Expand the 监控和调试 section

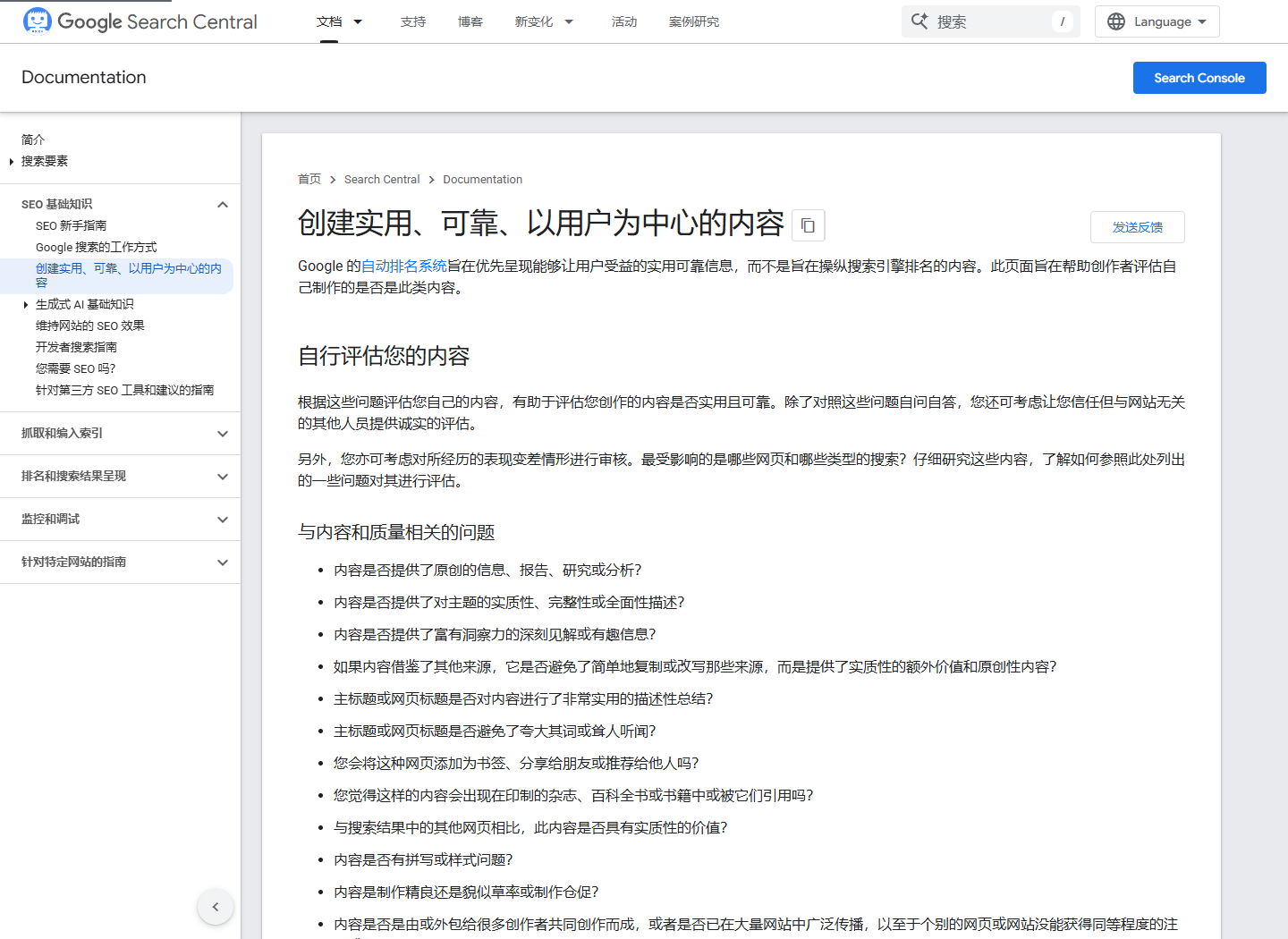point(223,520)
